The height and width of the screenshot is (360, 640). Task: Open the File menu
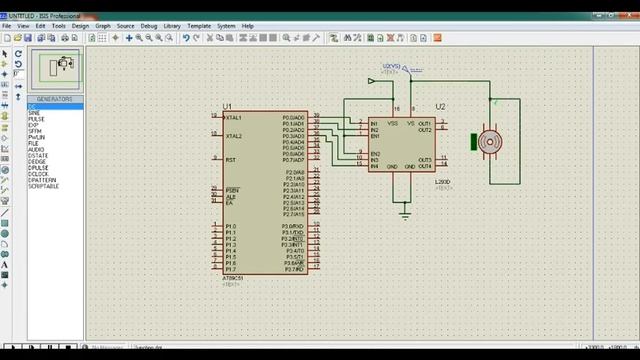pos(7,26)
